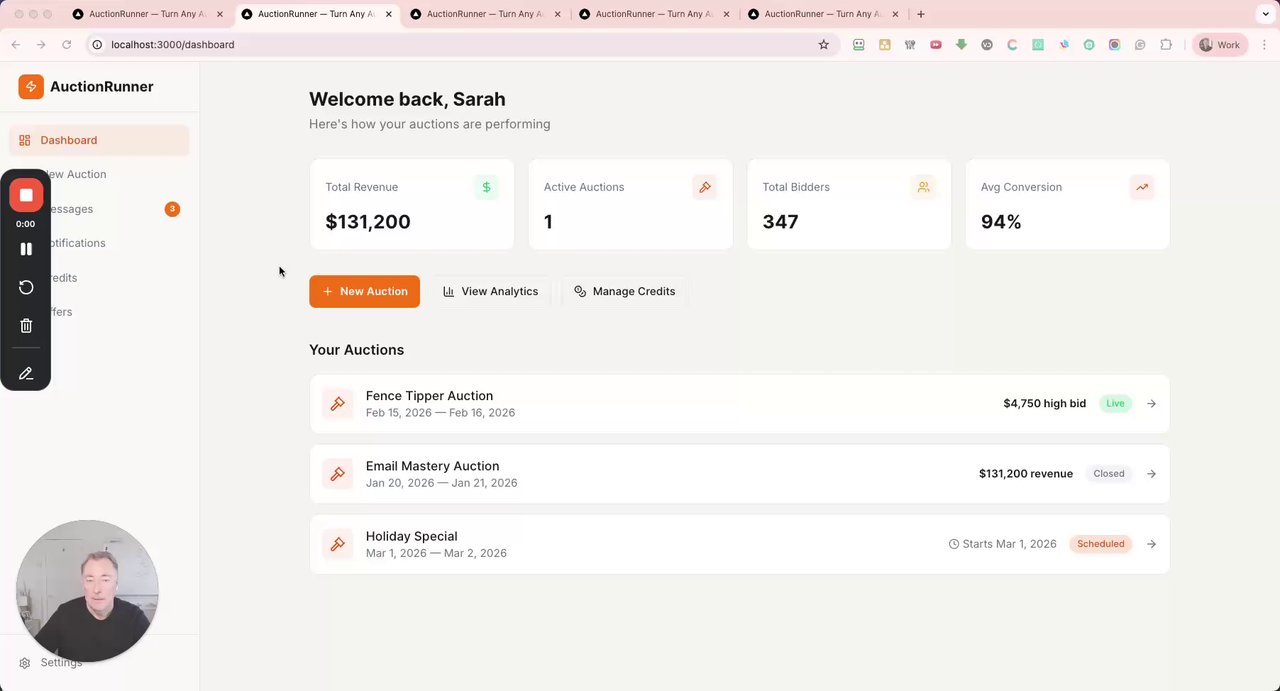Open the Work profile menu
1280x691 pixels.
point(1220,45)
